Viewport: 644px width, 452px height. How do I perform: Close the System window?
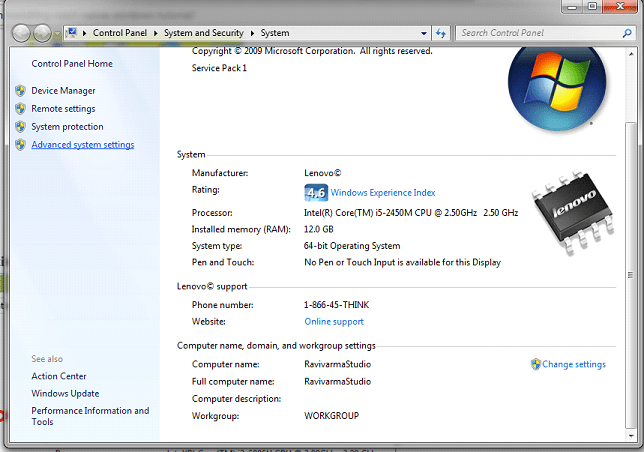pos(620,6)
